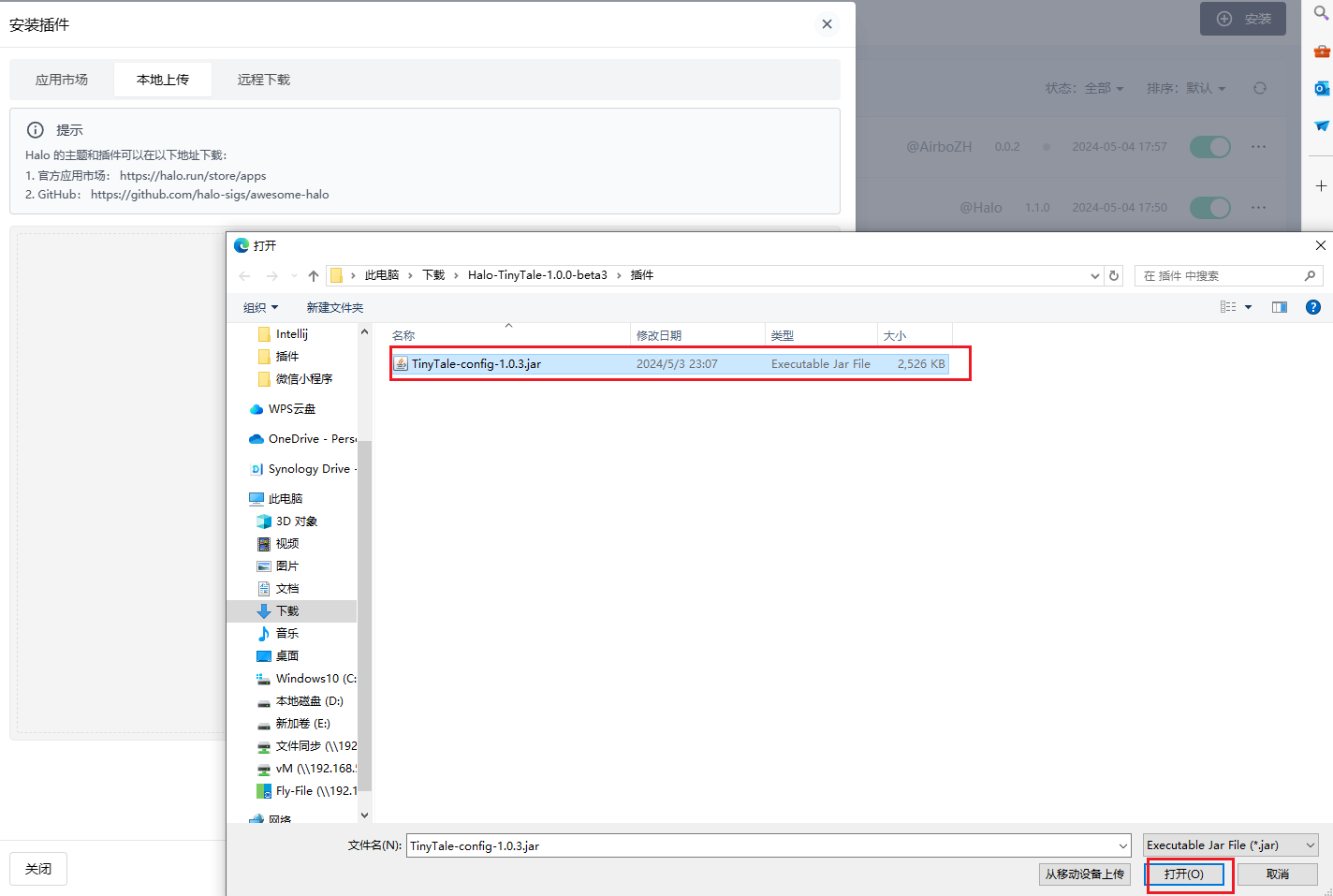1333x896 pixels.
Task: Select the TinyTale-config-1.0.3.jar file
Action: [x=670, y=363]
